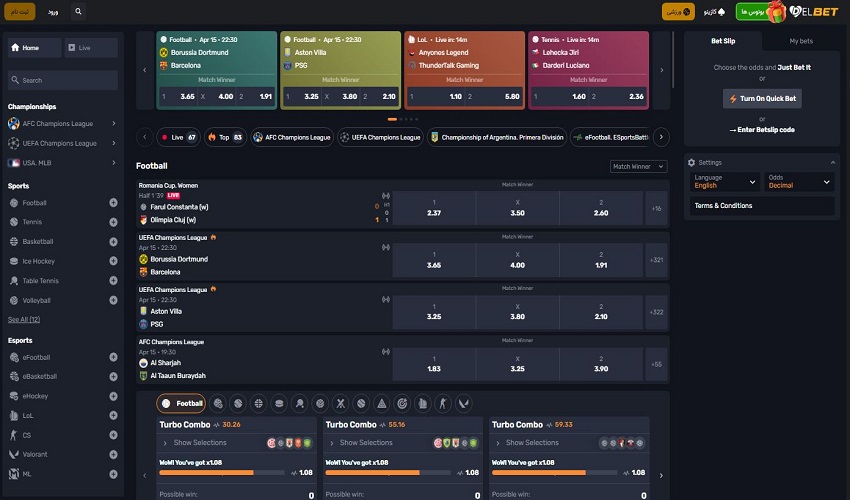
Task: Select the Football chip in Turbo Combo section
Action: 181,403
